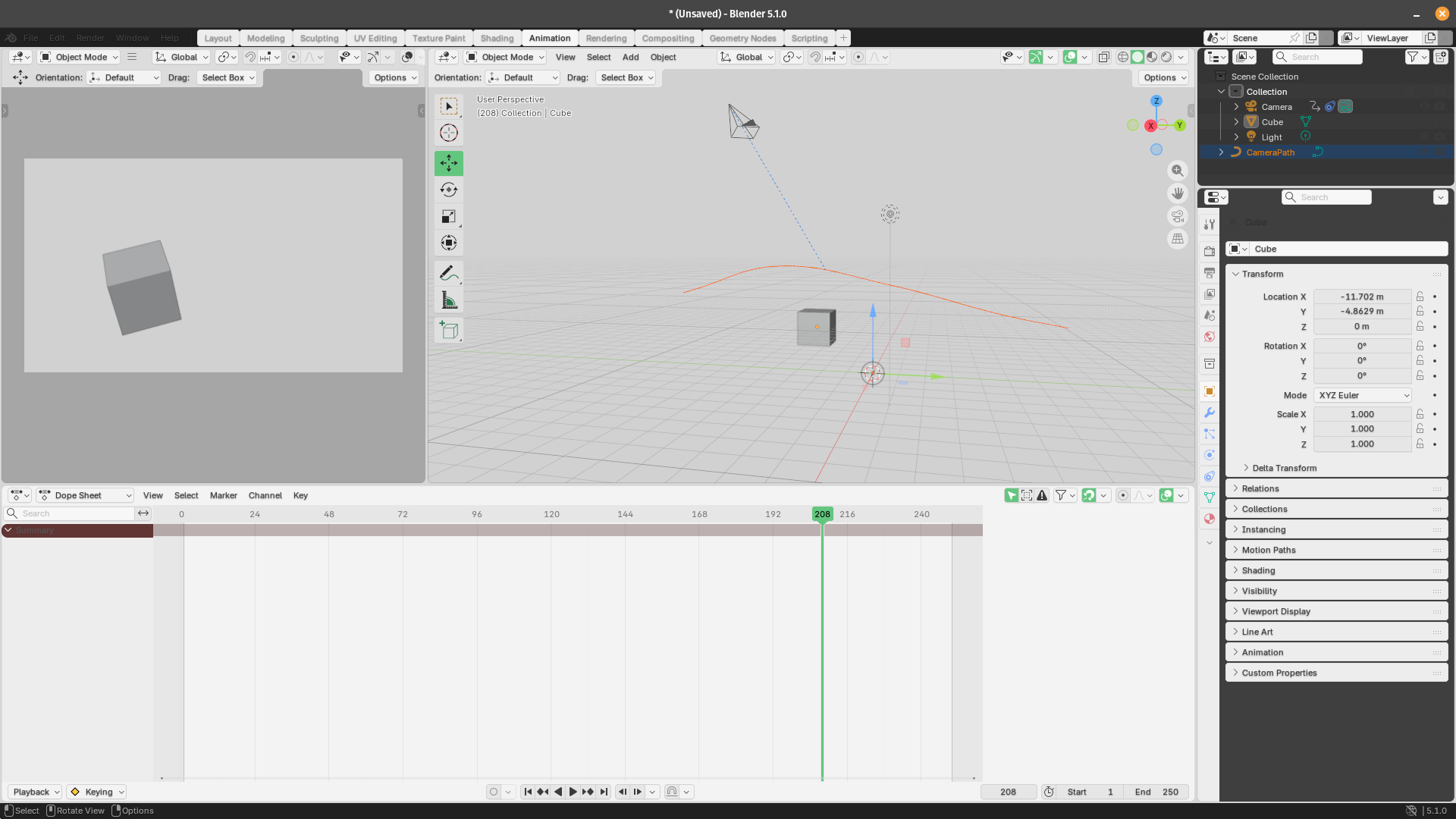Screen dimensions: 1456x819
Task: Open the Marker menu in Dope Sheet
Action: pyautogui.click(x=223, y=495)
